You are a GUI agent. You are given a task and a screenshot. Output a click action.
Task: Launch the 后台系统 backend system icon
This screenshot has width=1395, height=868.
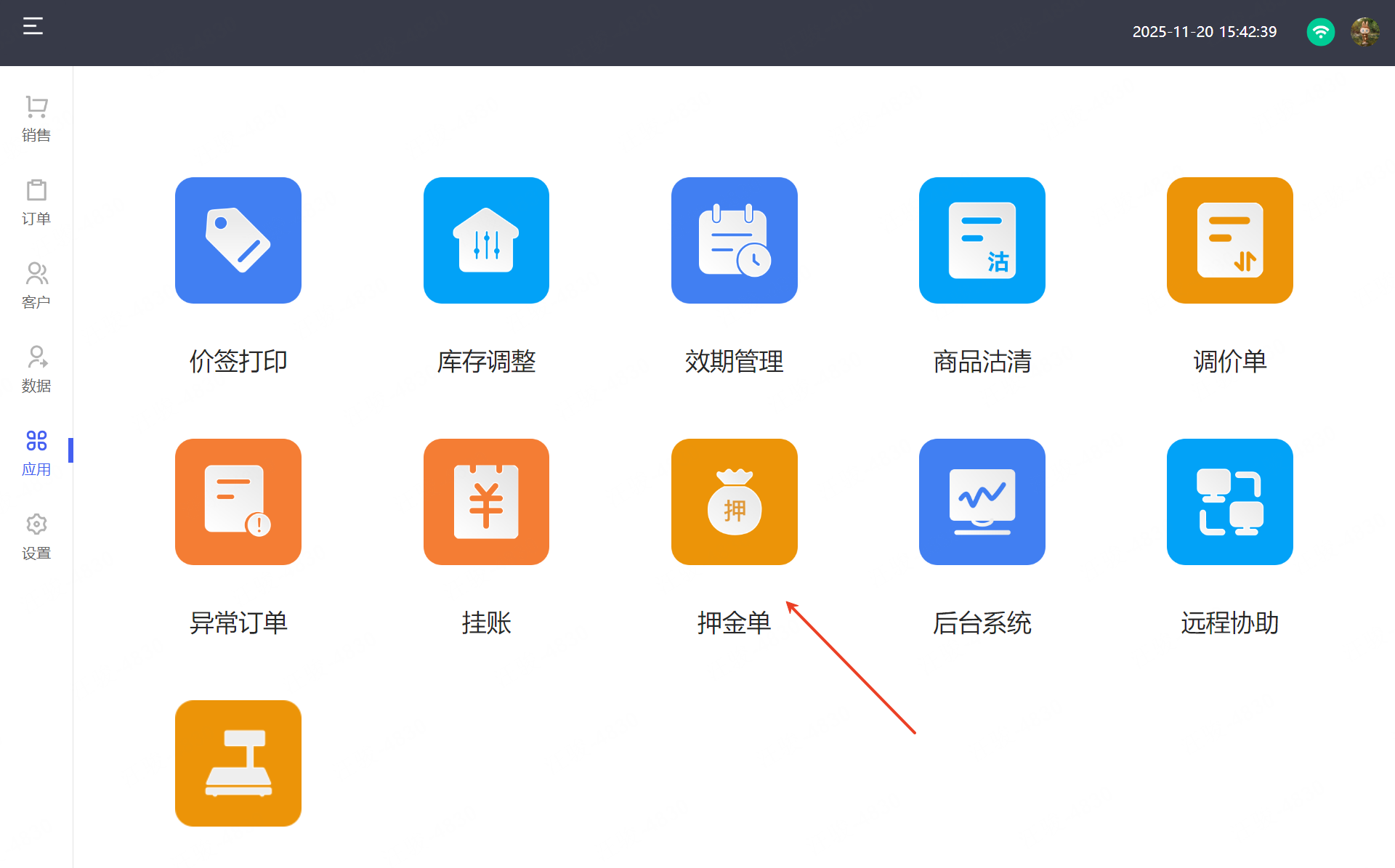(982, 502)
